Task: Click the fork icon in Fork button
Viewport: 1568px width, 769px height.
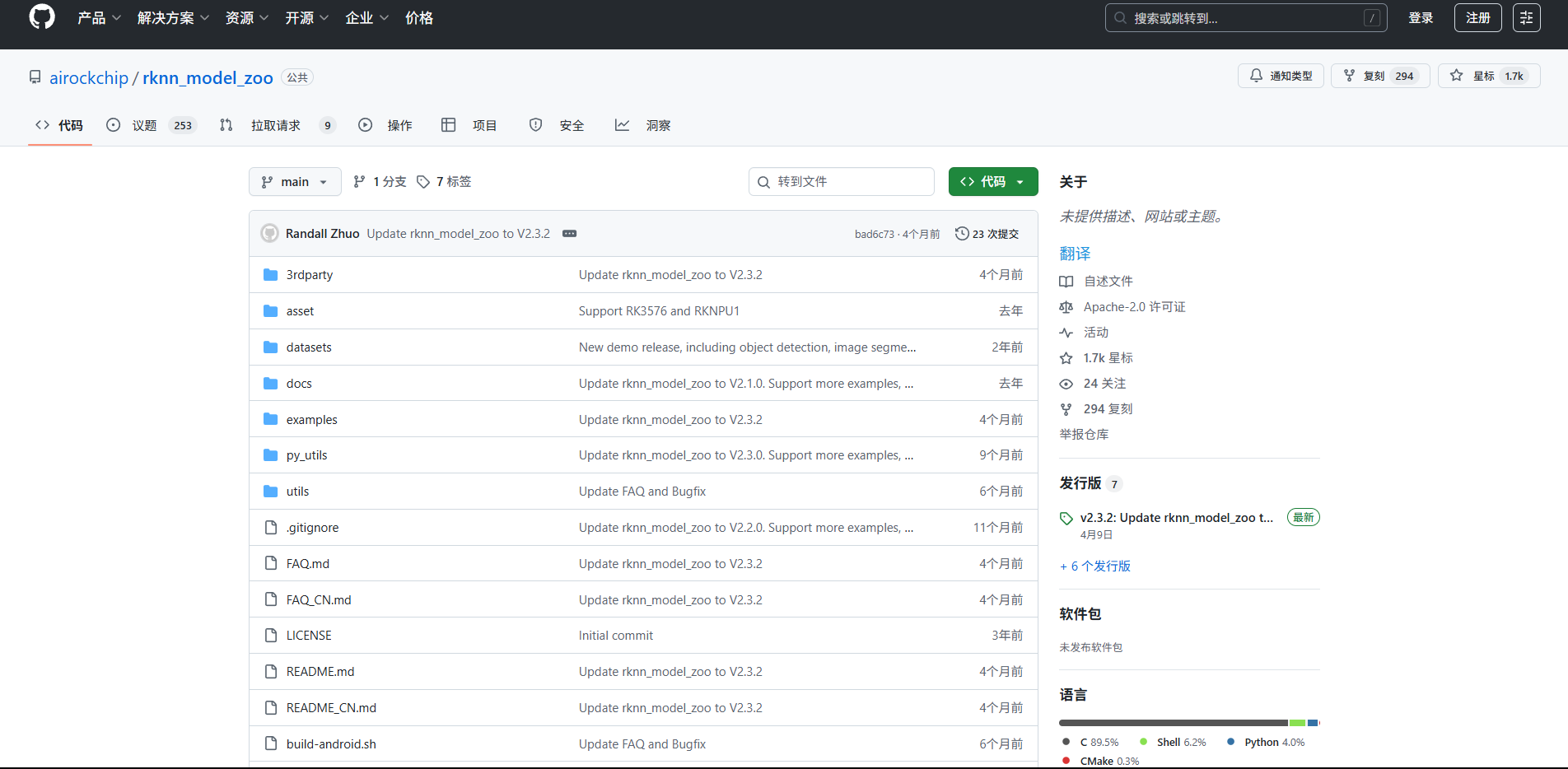Action: 1349,76
